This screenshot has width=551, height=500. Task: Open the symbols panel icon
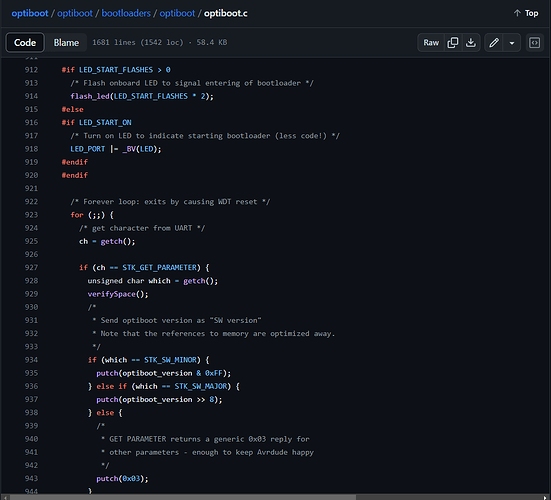534,43
